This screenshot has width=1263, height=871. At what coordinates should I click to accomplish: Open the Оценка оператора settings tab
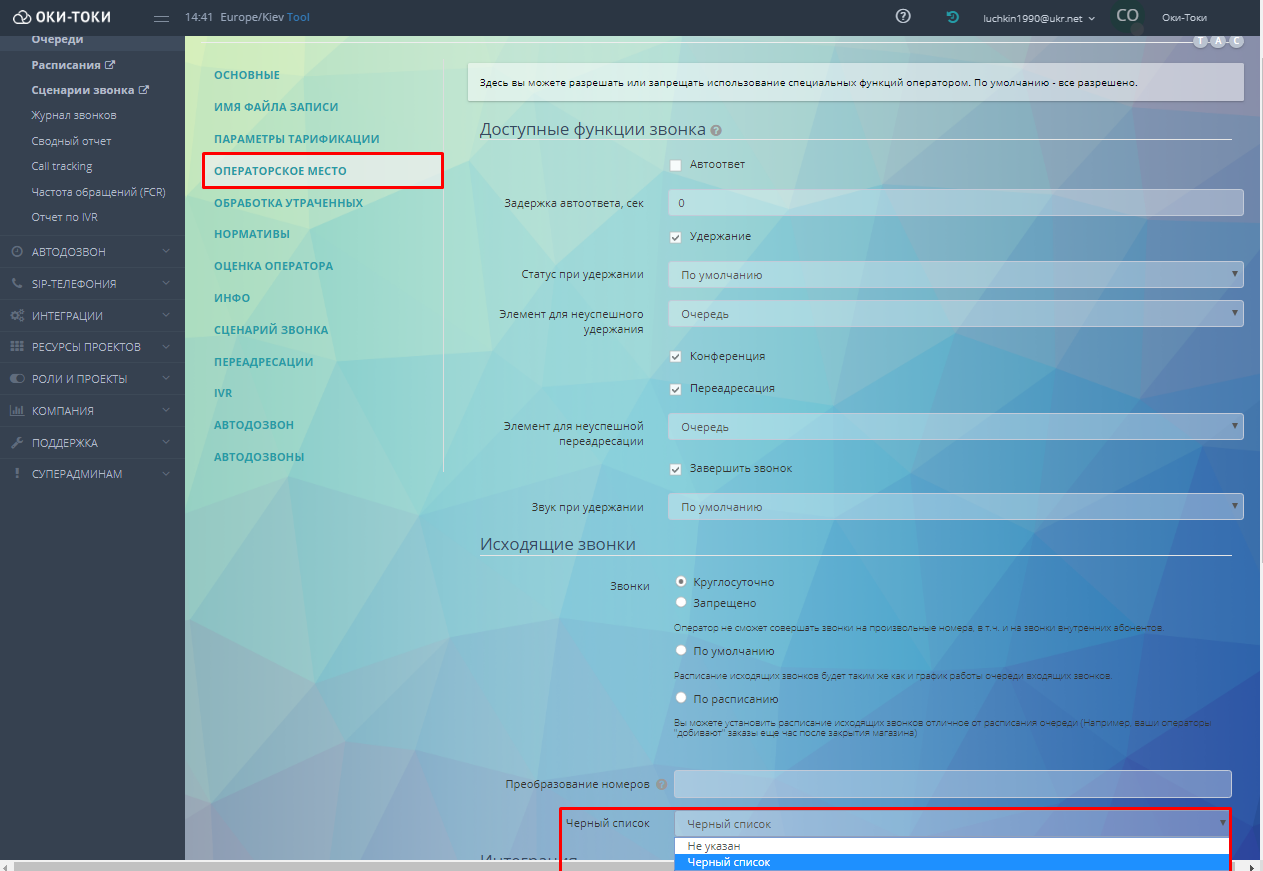click(273, 266)
